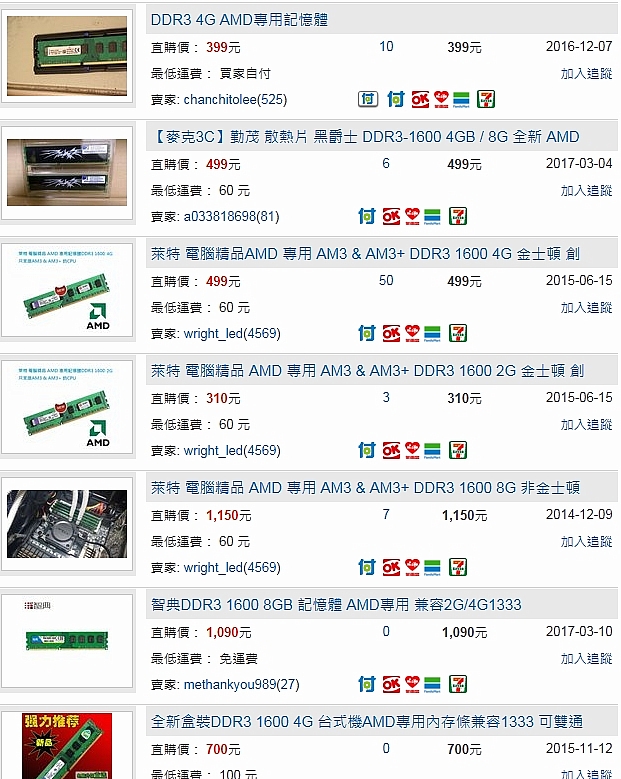Open the listing title DDR3 4G AMD專用記憶體

coord(239,20)
